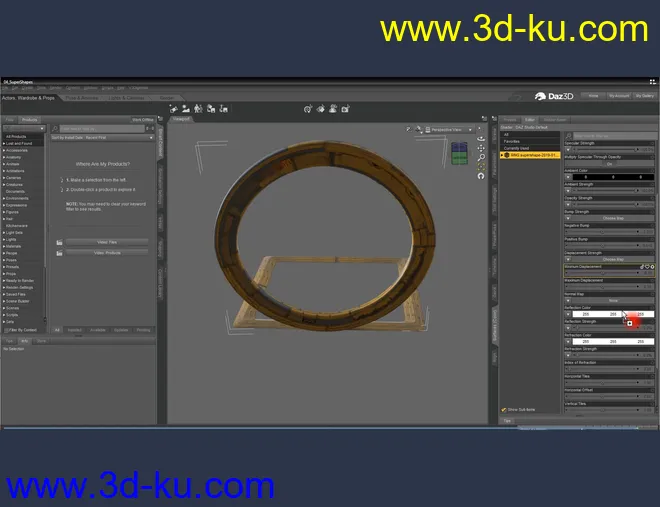The height and width of the screenshot is (507, 660).
Task: Click the pan viewport control icon
Action: [481, 148]
